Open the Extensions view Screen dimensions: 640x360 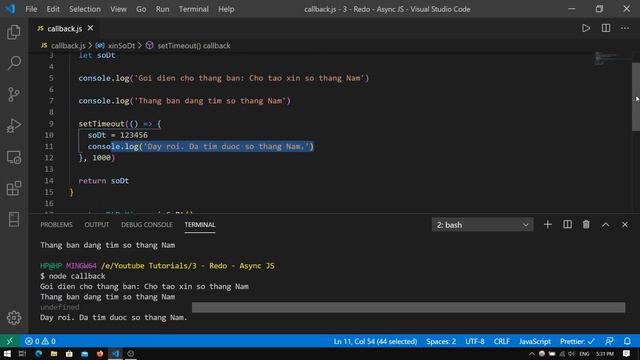[14, 188]
